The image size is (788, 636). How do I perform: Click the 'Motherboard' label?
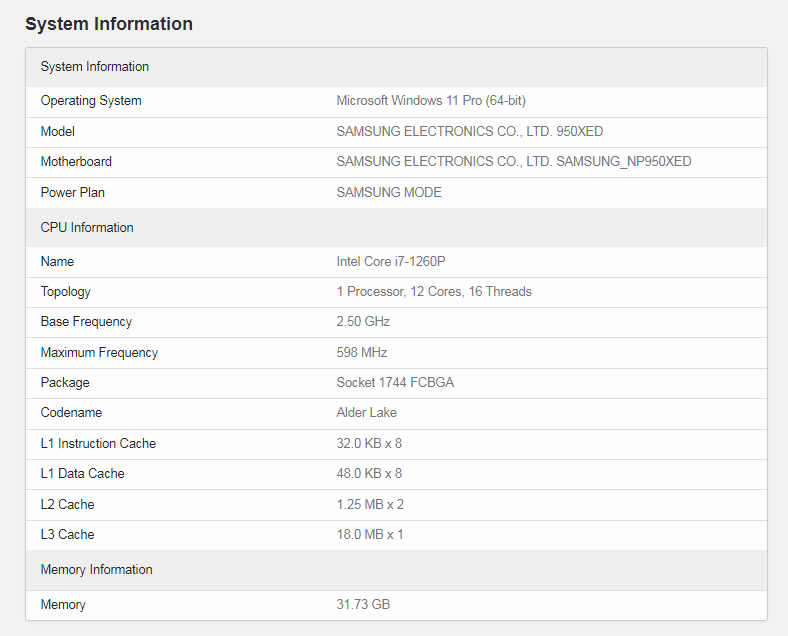click(x=76, y=162)
